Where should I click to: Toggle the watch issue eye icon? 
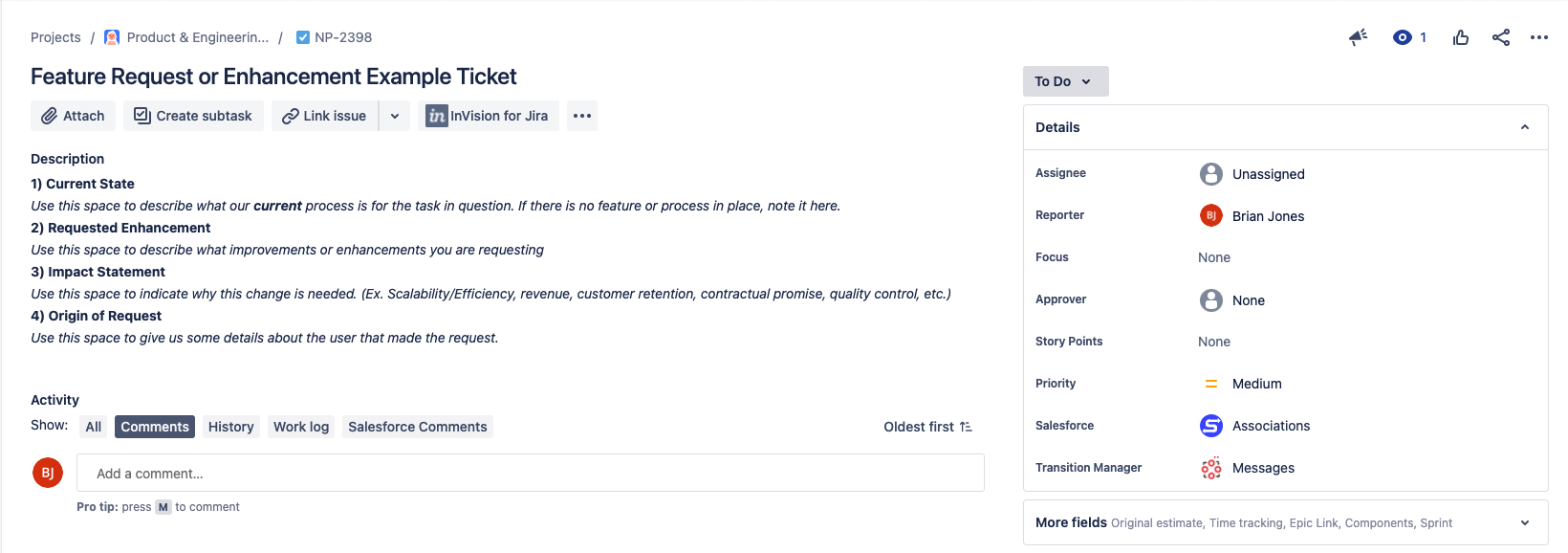click(x=1403, y=37)
